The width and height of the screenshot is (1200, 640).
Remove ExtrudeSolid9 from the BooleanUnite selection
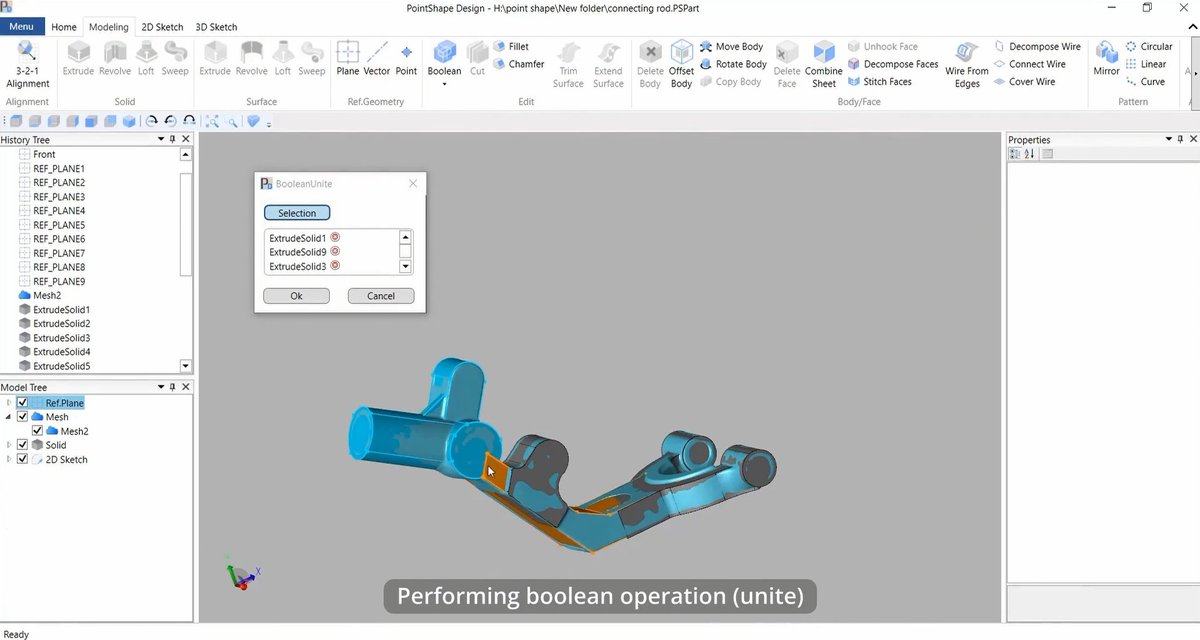click(x=335, y=251)
